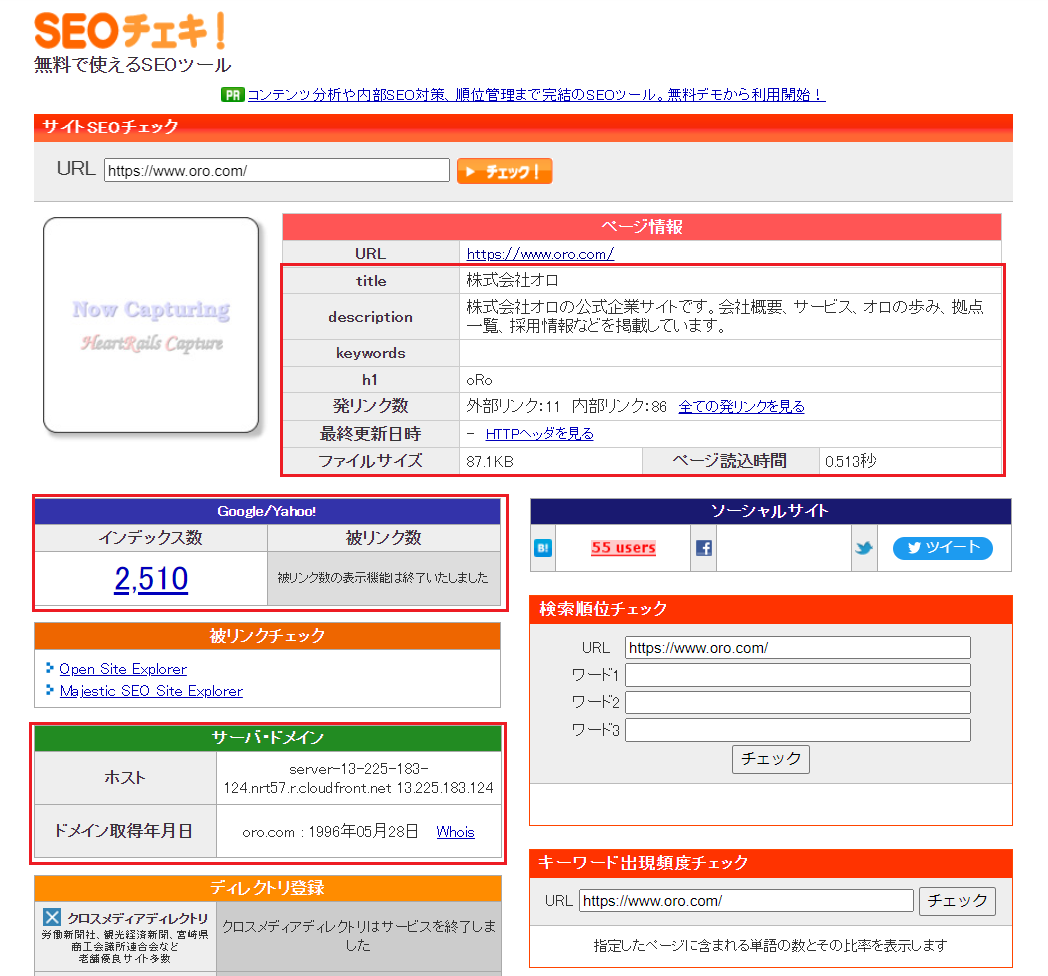
Task: Open the Whois link for oro.com
Action: (x=455, y=832)
